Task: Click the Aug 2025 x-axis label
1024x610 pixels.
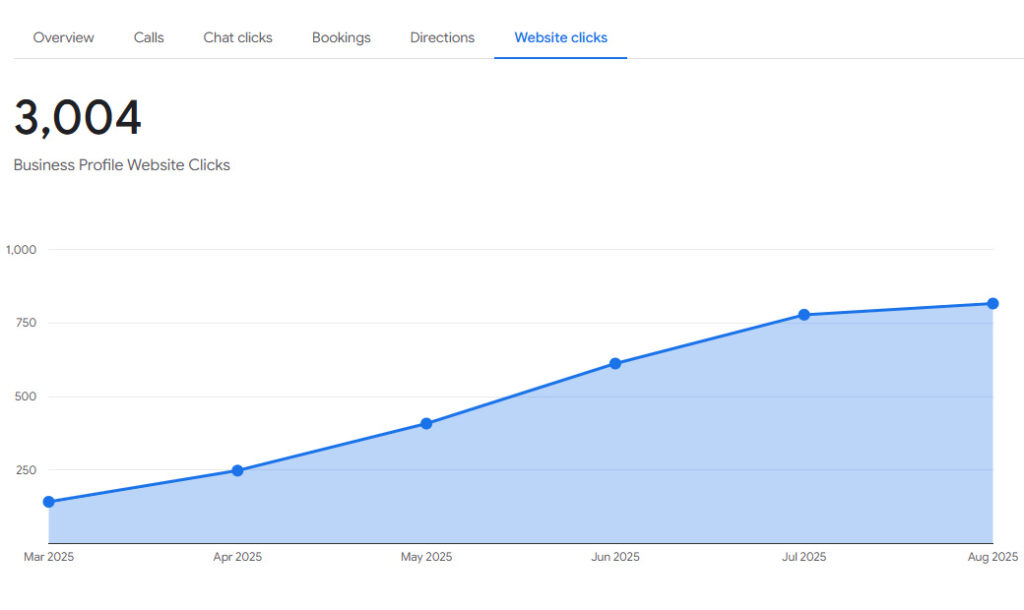Action: 993,557
